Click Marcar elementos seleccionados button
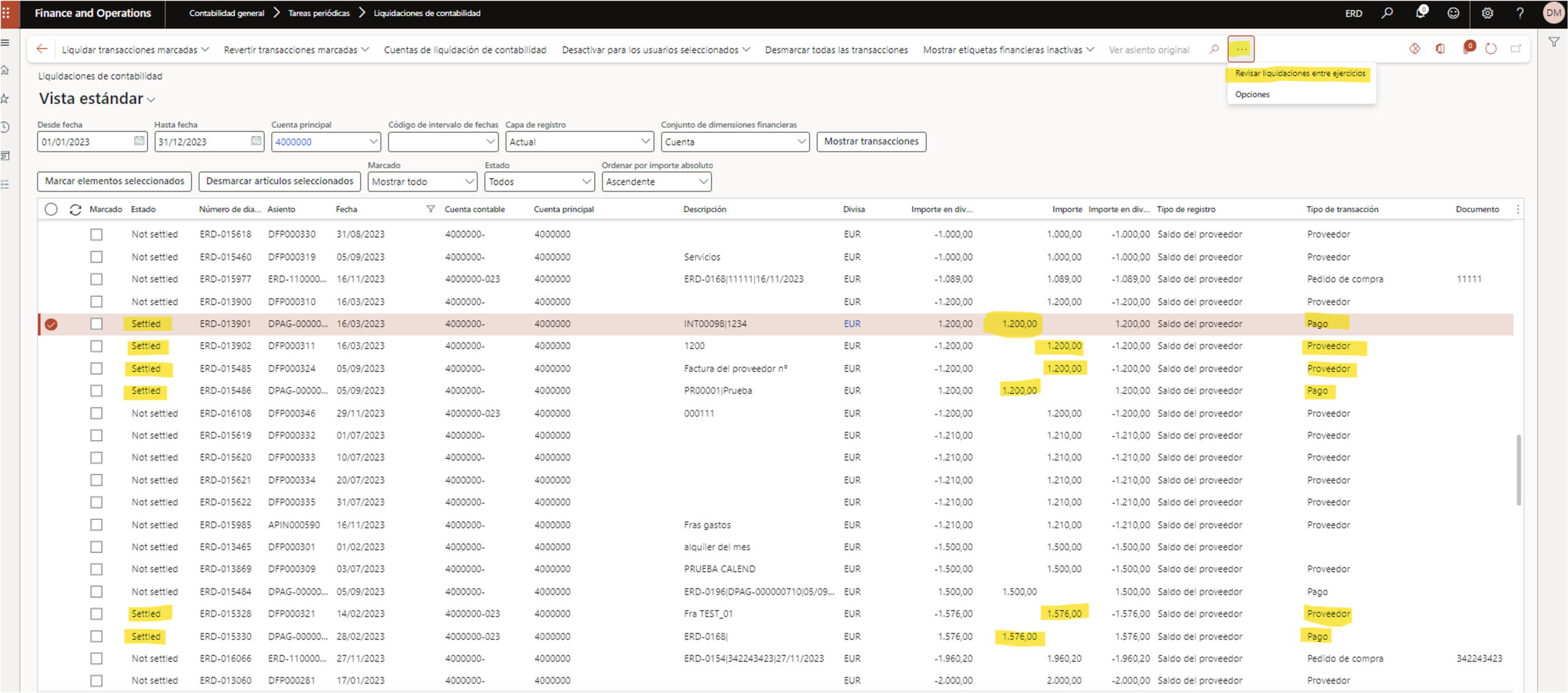1568x693 pixels. pyautogui.click(x=115, y=181)
